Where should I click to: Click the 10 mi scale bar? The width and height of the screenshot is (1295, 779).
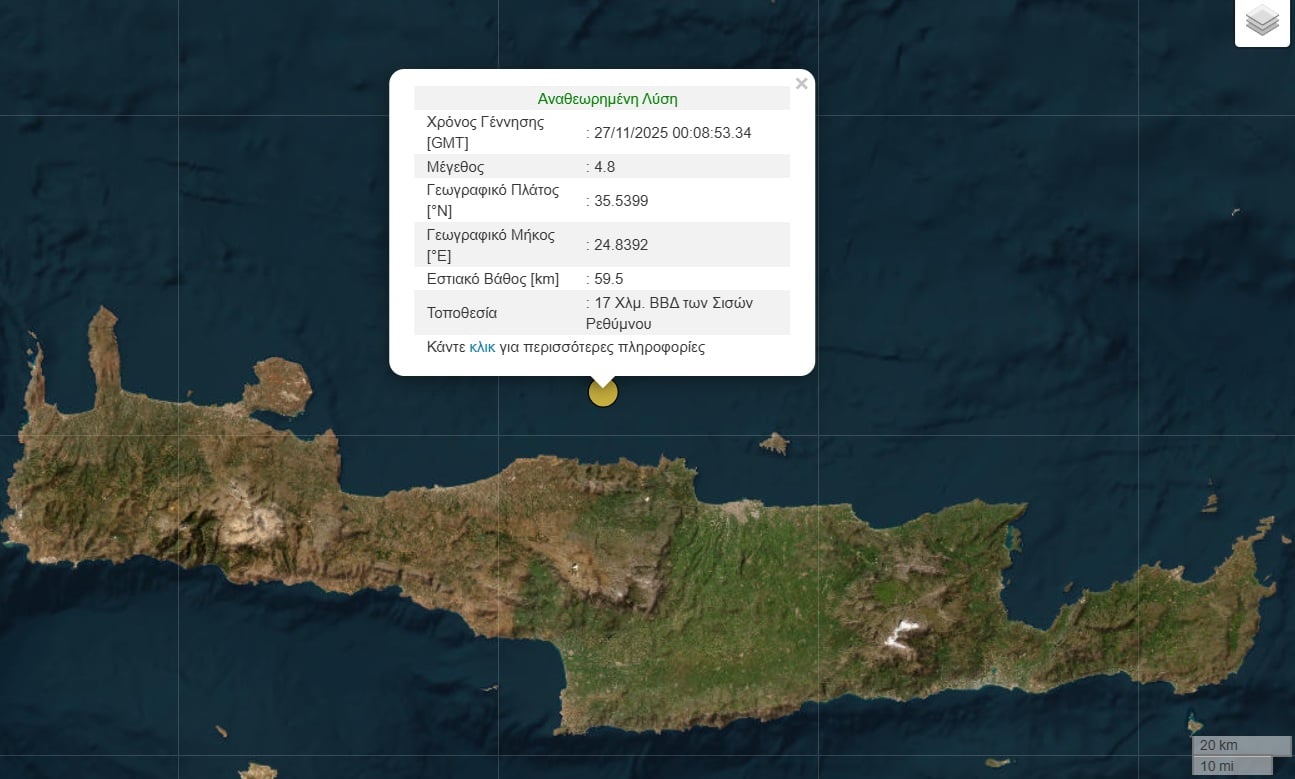[1231, 765]
